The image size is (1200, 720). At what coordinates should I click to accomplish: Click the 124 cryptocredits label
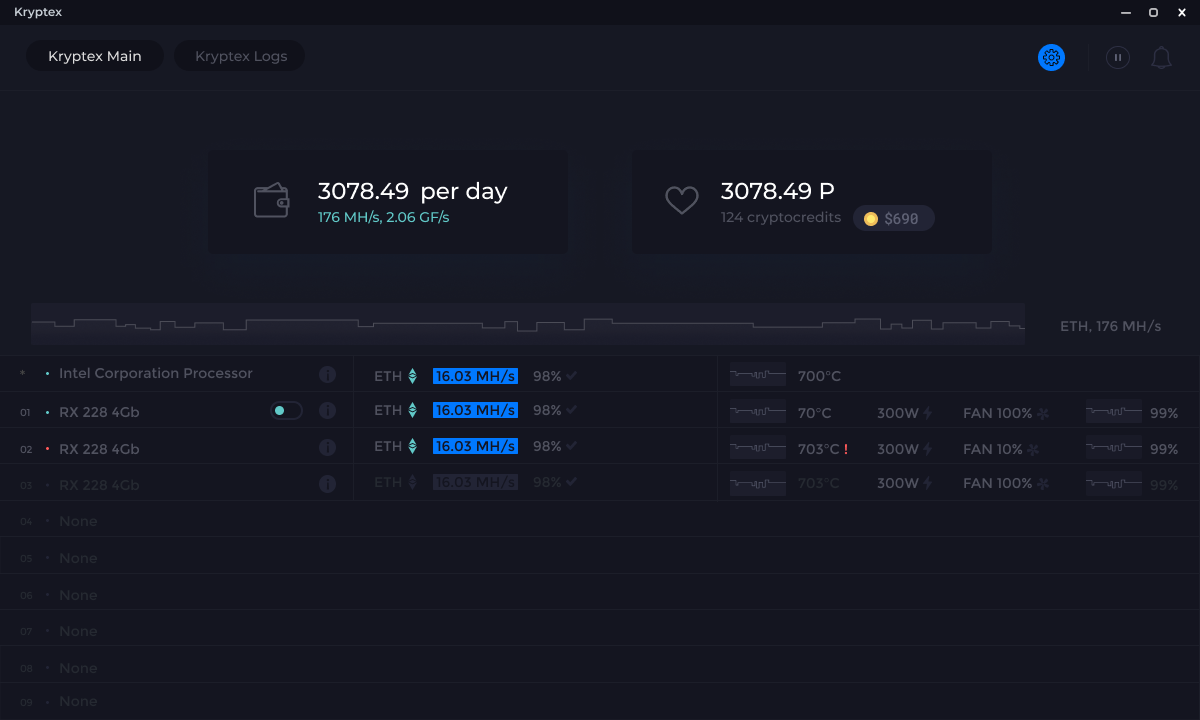coord(781,217)
